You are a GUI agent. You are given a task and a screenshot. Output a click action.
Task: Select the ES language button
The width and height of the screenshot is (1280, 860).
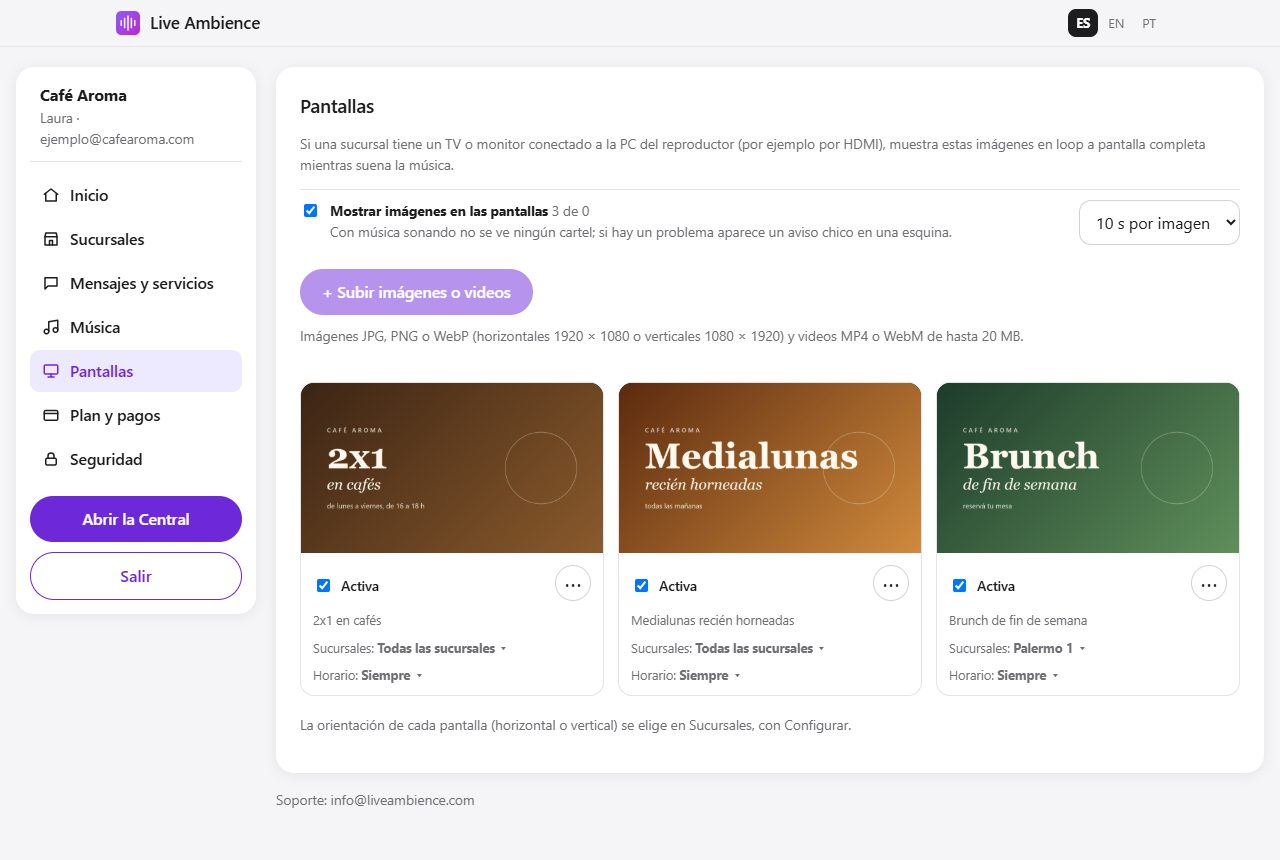click(1083, 23)
